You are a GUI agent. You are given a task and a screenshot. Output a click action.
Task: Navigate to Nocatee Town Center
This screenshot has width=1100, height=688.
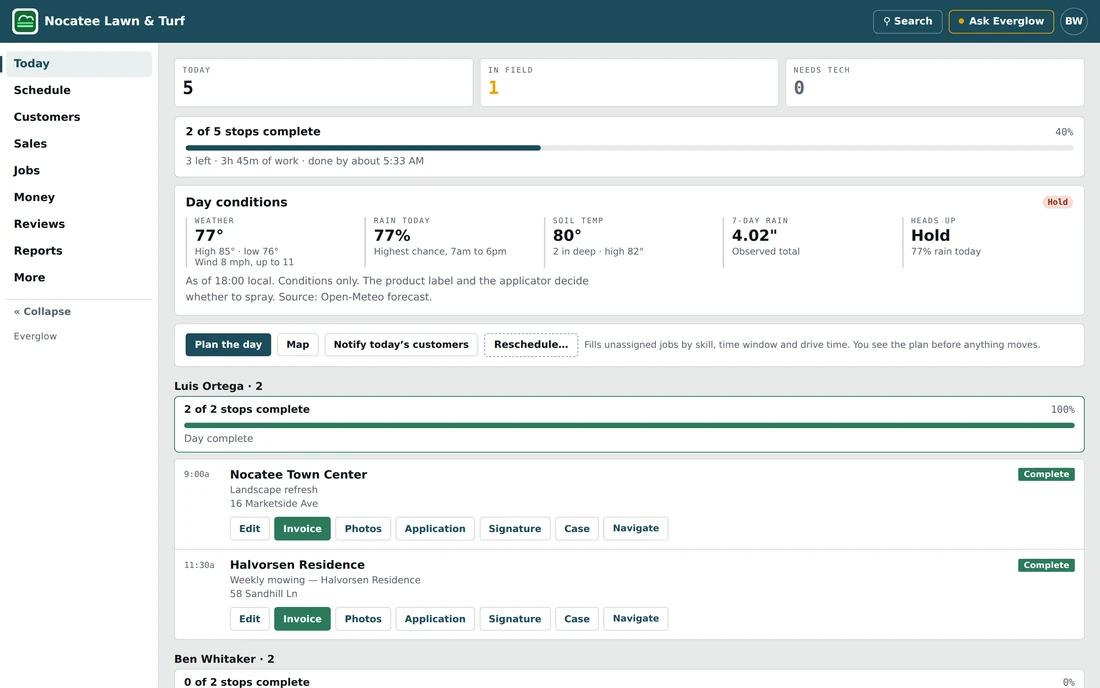pyautogui.click(x=636, y=528)
